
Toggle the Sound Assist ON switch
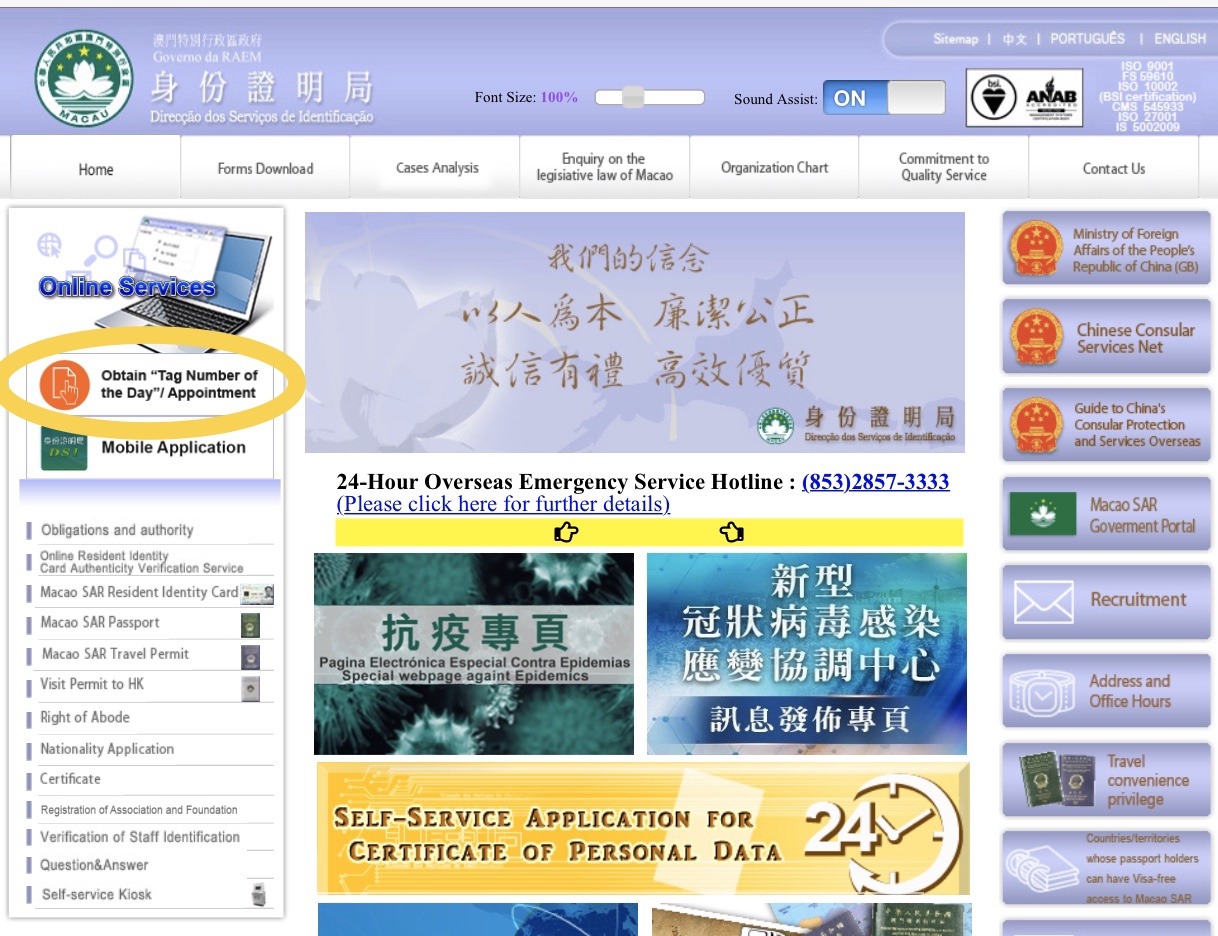point(883,98)
